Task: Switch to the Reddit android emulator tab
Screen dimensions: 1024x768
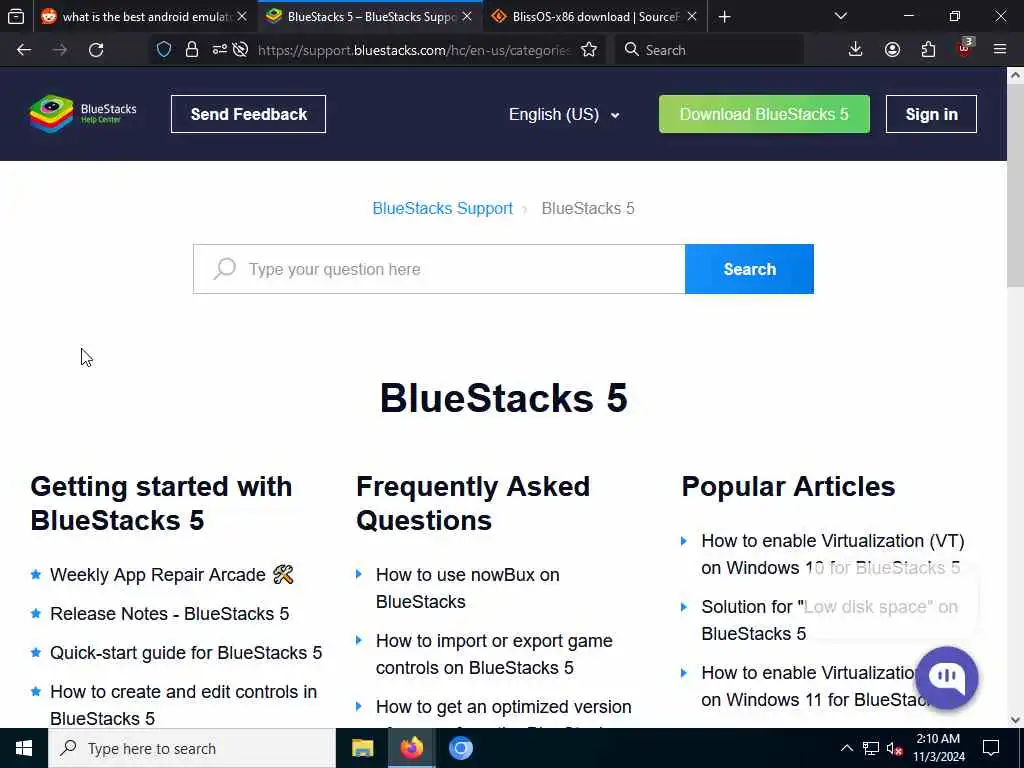Action: click(x=144, y=17)
